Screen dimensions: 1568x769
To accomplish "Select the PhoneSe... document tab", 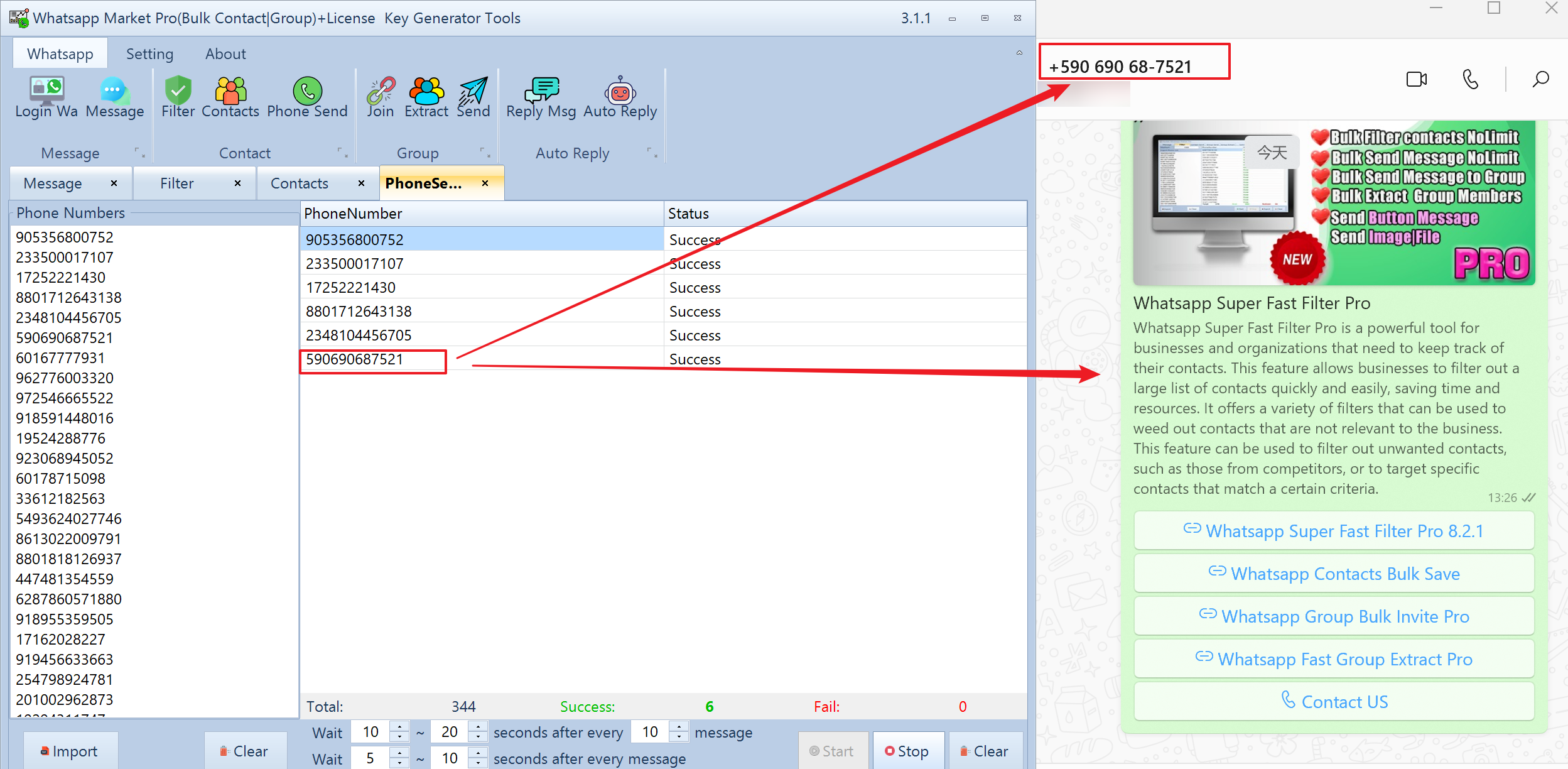I will click(423, 183).
